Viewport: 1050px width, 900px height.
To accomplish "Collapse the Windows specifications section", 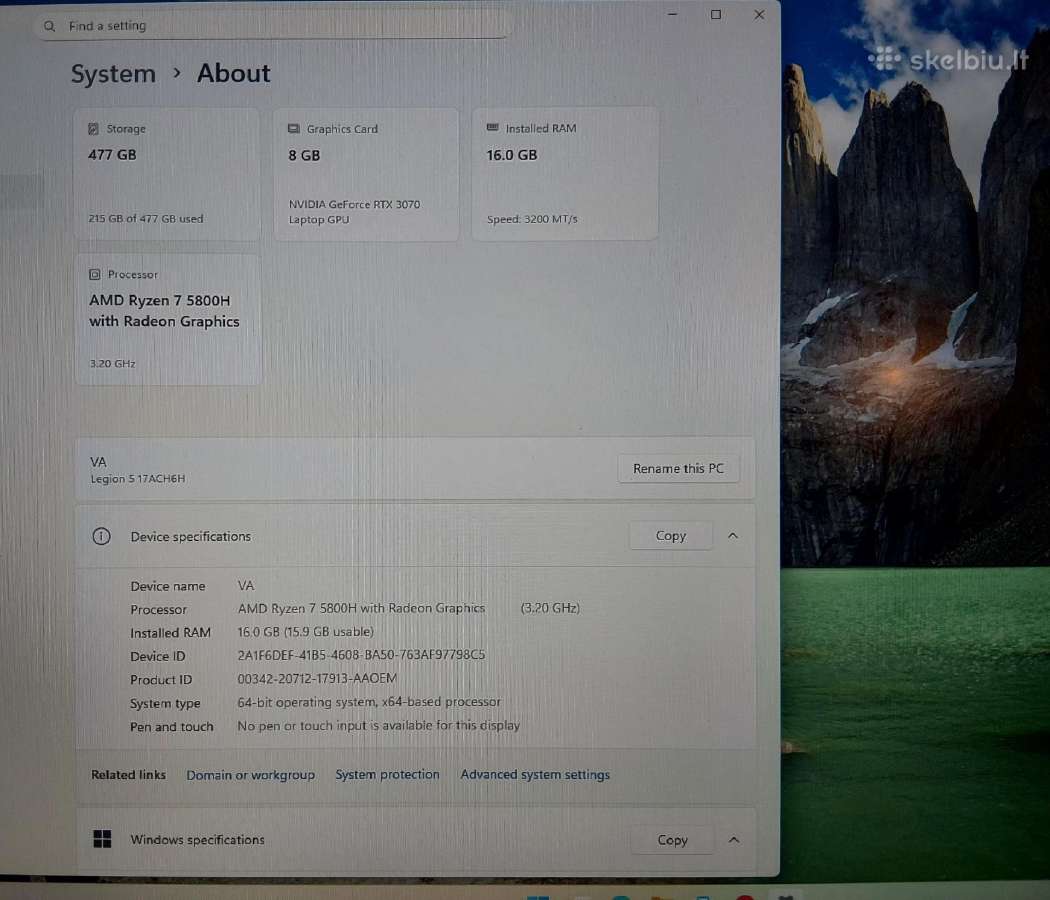I will [734, 840].
